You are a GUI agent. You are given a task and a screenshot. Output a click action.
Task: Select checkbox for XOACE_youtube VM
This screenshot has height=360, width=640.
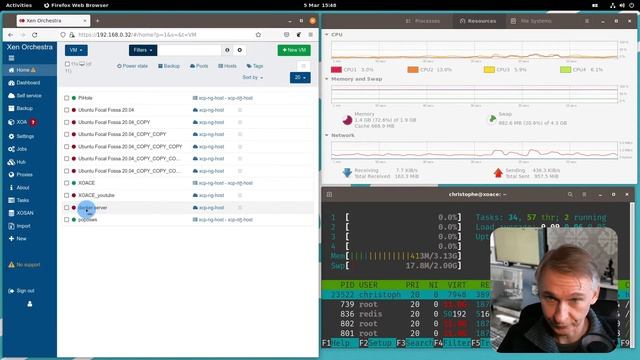coord(67,195)
